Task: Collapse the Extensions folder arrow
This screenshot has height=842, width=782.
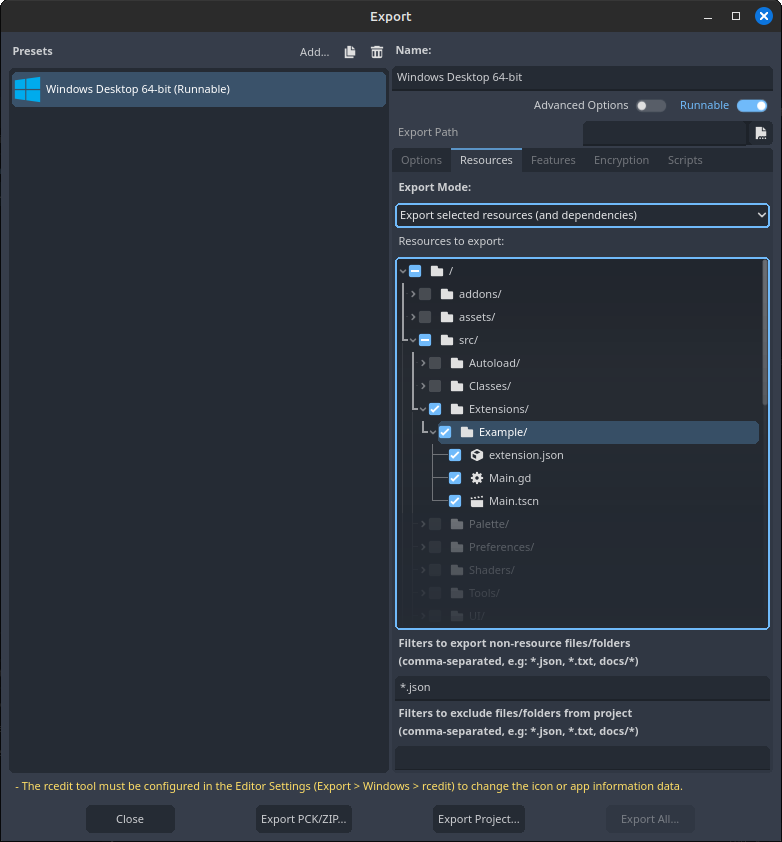Action: 423,410
